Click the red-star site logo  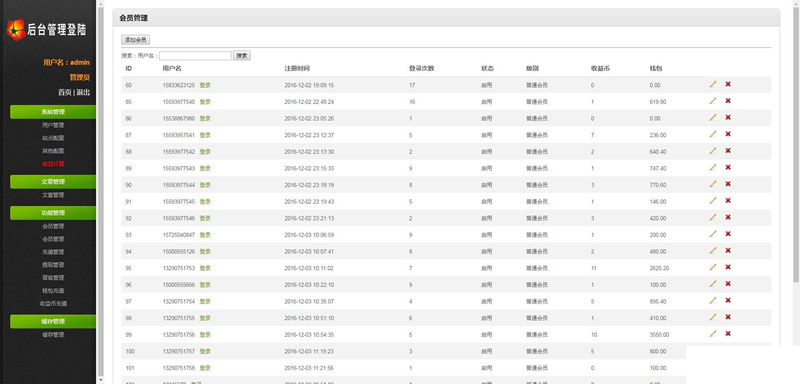16,30
